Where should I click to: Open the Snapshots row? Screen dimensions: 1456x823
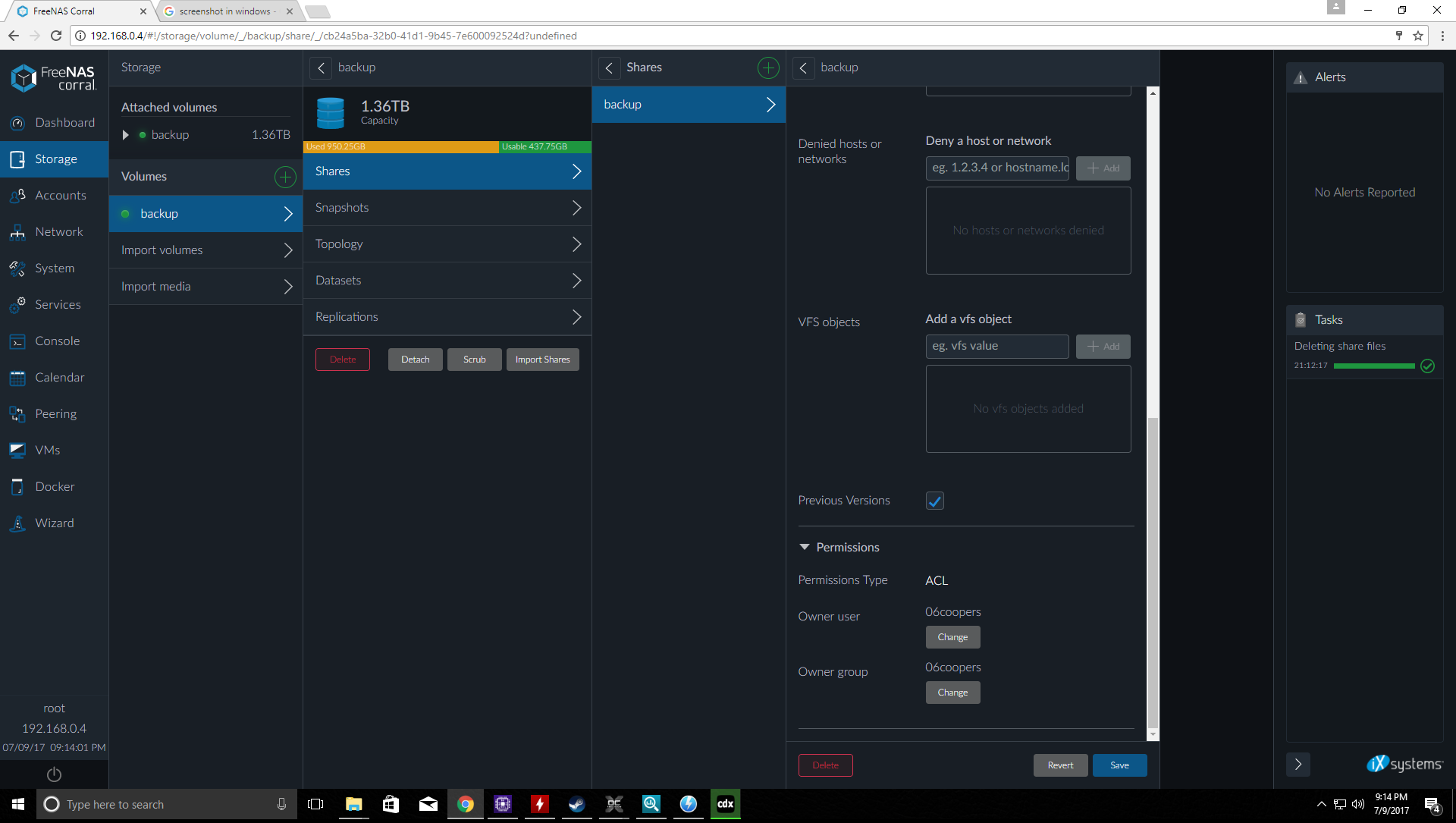pos(447,208)
